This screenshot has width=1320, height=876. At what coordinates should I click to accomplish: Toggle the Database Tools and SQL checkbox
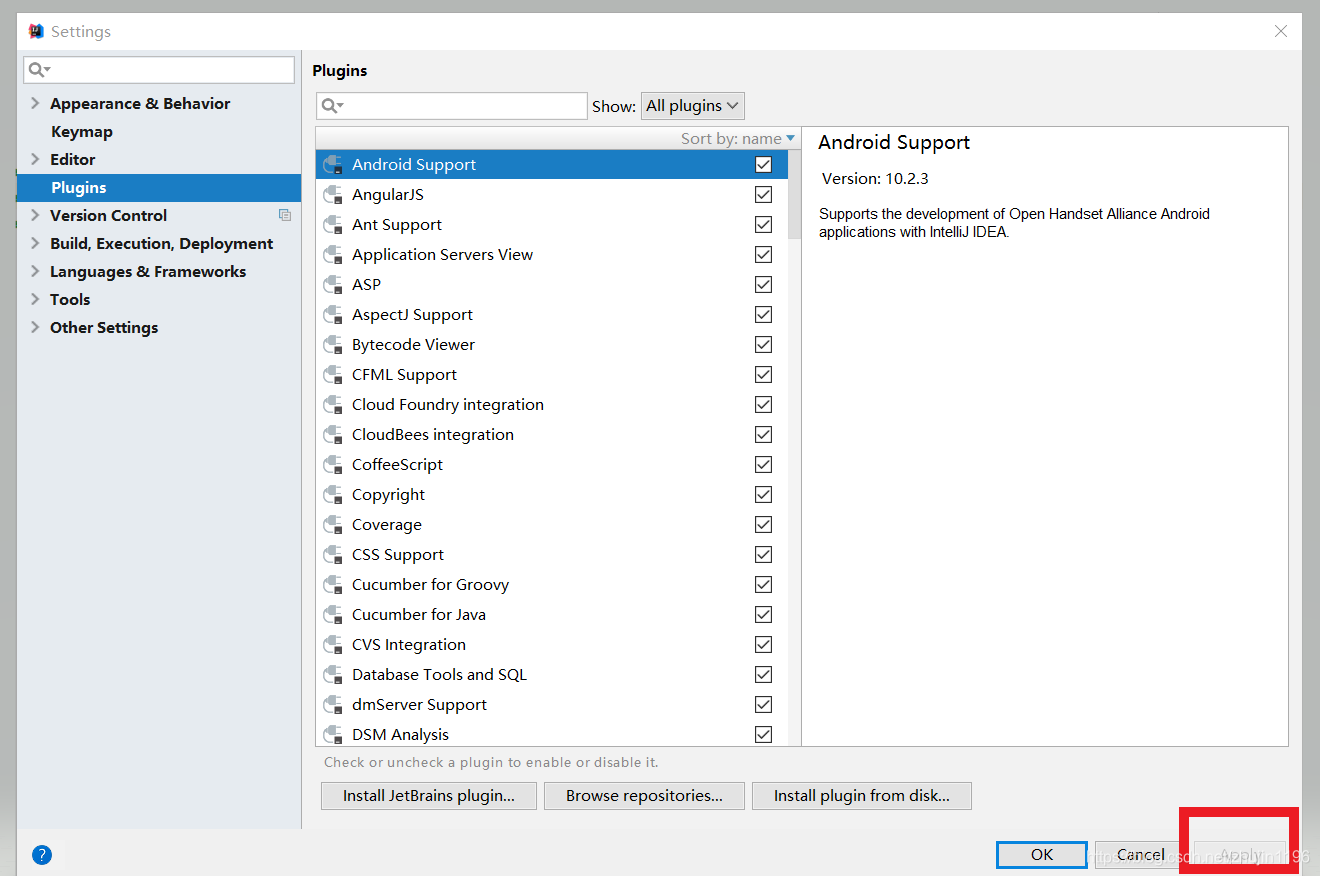(x=764, y=675)
